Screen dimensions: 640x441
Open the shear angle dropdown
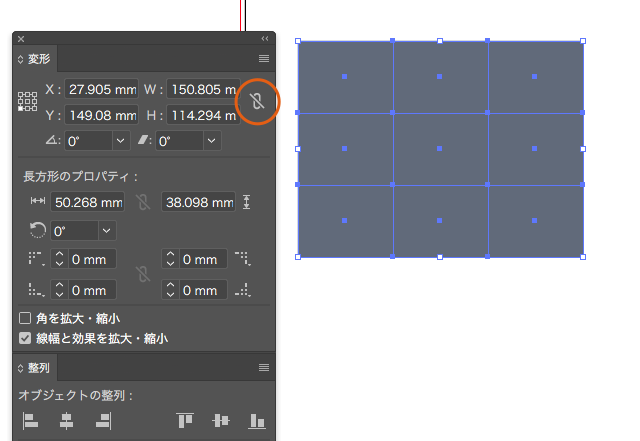212,141
